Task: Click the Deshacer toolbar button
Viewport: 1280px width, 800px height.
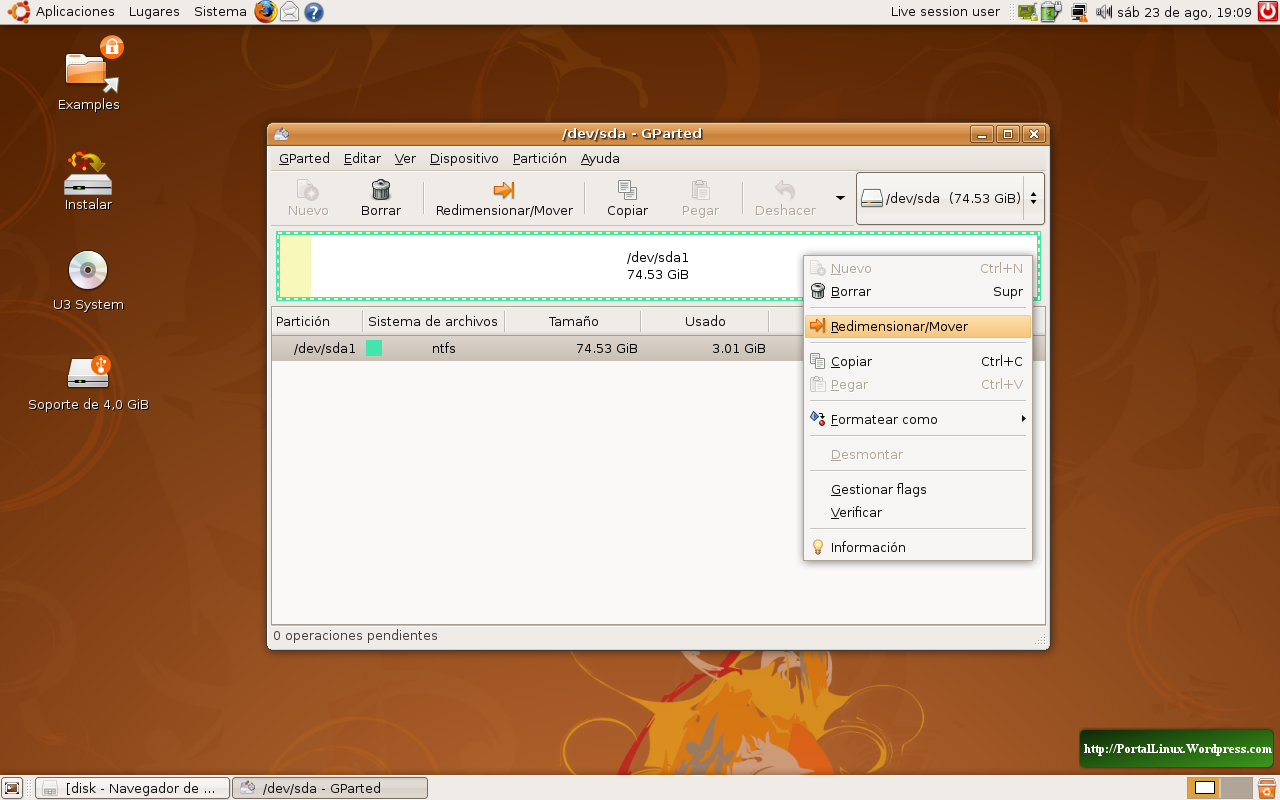Action: tap(785, 198)
